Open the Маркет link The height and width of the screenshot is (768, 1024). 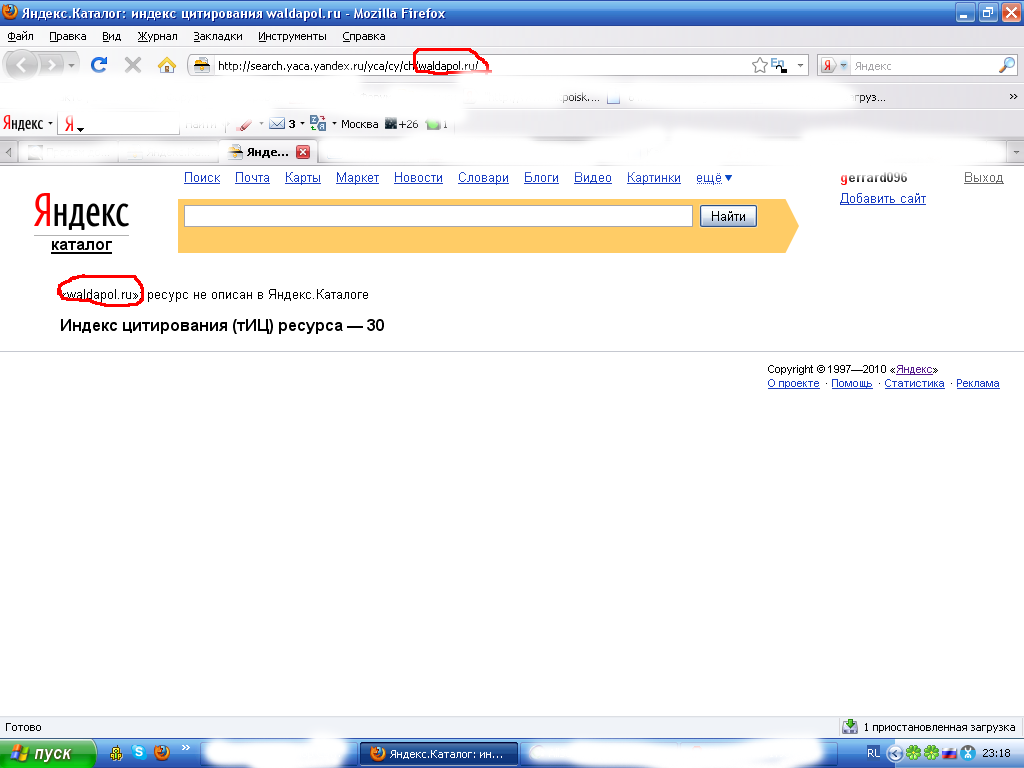(357, 178)
